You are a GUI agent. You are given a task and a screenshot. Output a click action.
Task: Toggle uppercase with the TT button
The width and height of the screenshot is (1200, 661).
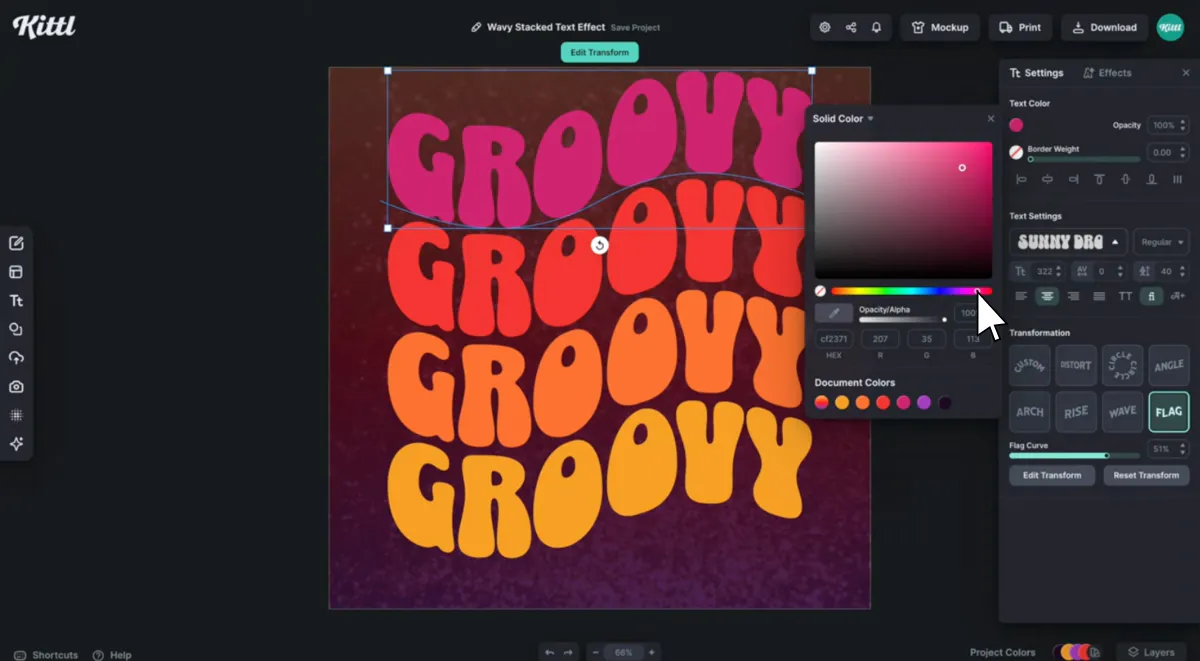pyautogui.click(x=1125, y=296)
